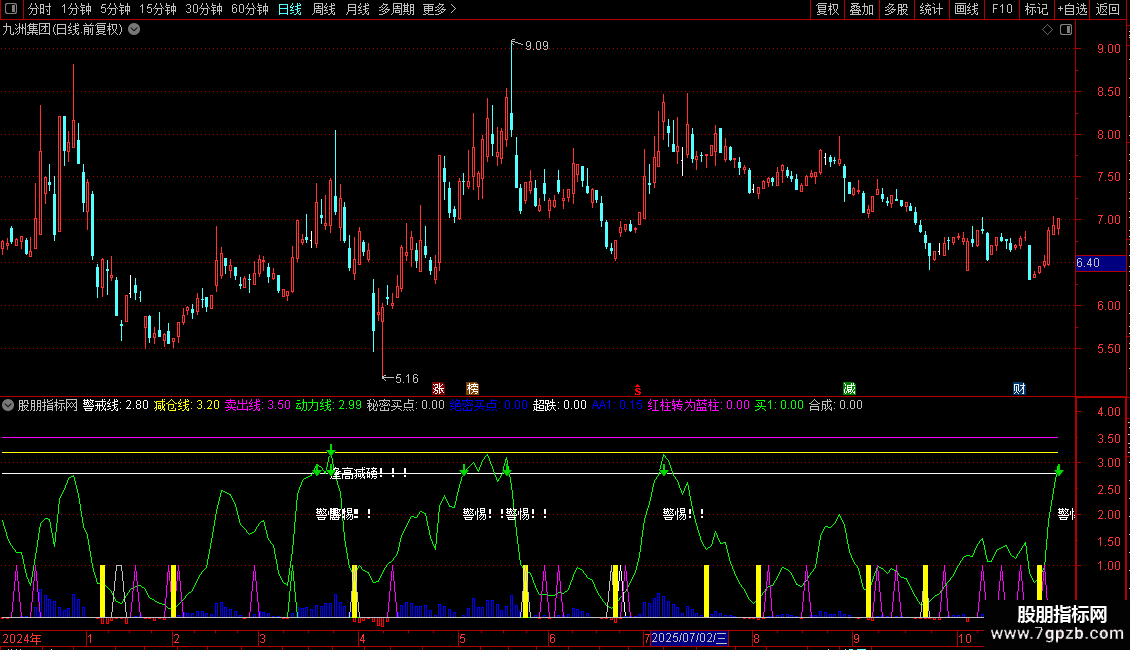This screenshot has width=1130, height=650.
Task: Click the 6.40 current price label
Action: [x=1087, y=263]
